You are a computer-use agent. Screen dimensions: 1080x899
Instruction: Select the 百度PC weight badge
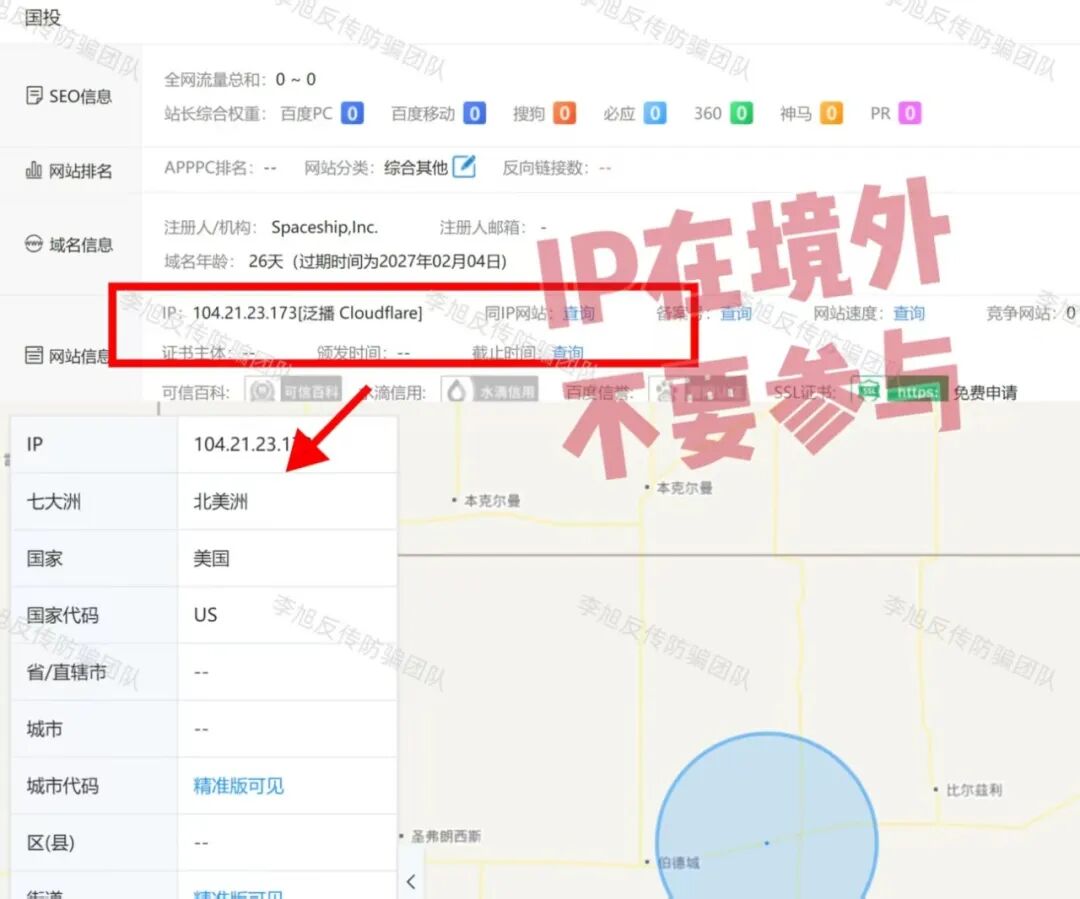[x=351, y=113]
